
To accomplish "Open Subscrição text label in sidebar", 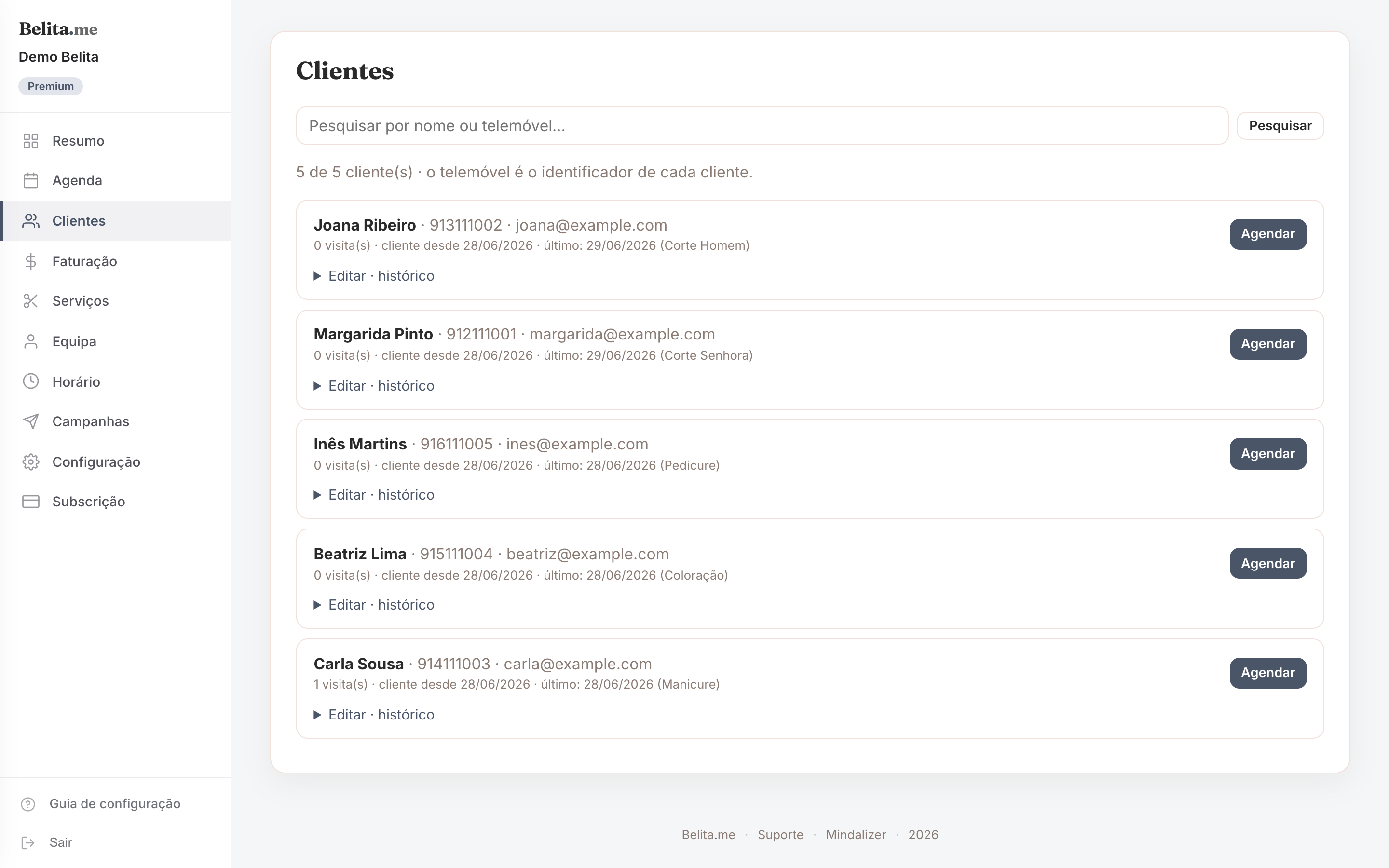I will [x=88, y=502].
